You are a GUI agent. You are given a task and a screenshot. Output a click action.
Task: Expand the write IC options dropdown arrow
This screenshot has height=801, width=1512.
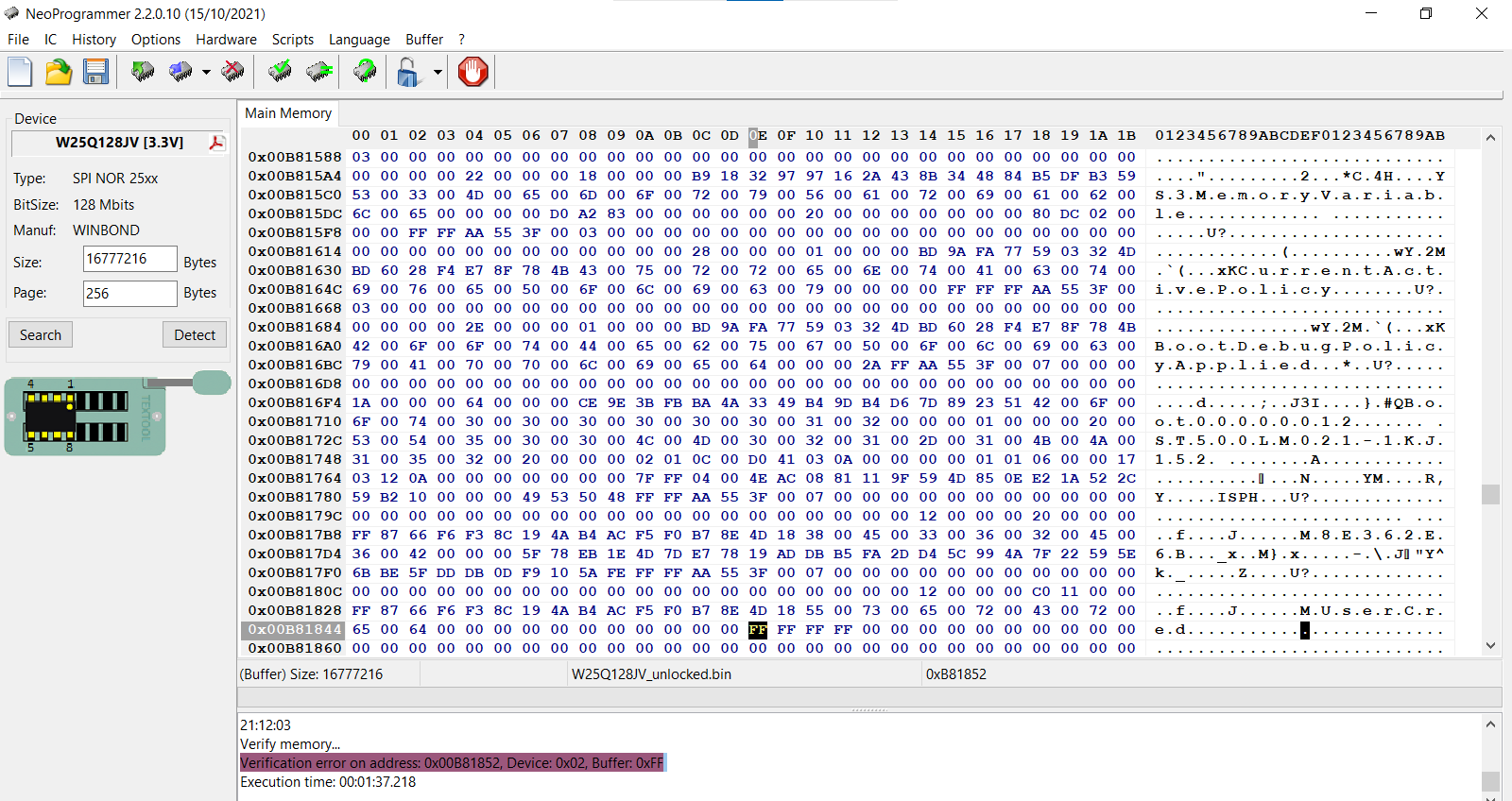pyautogui.click(x=206, y=72)
